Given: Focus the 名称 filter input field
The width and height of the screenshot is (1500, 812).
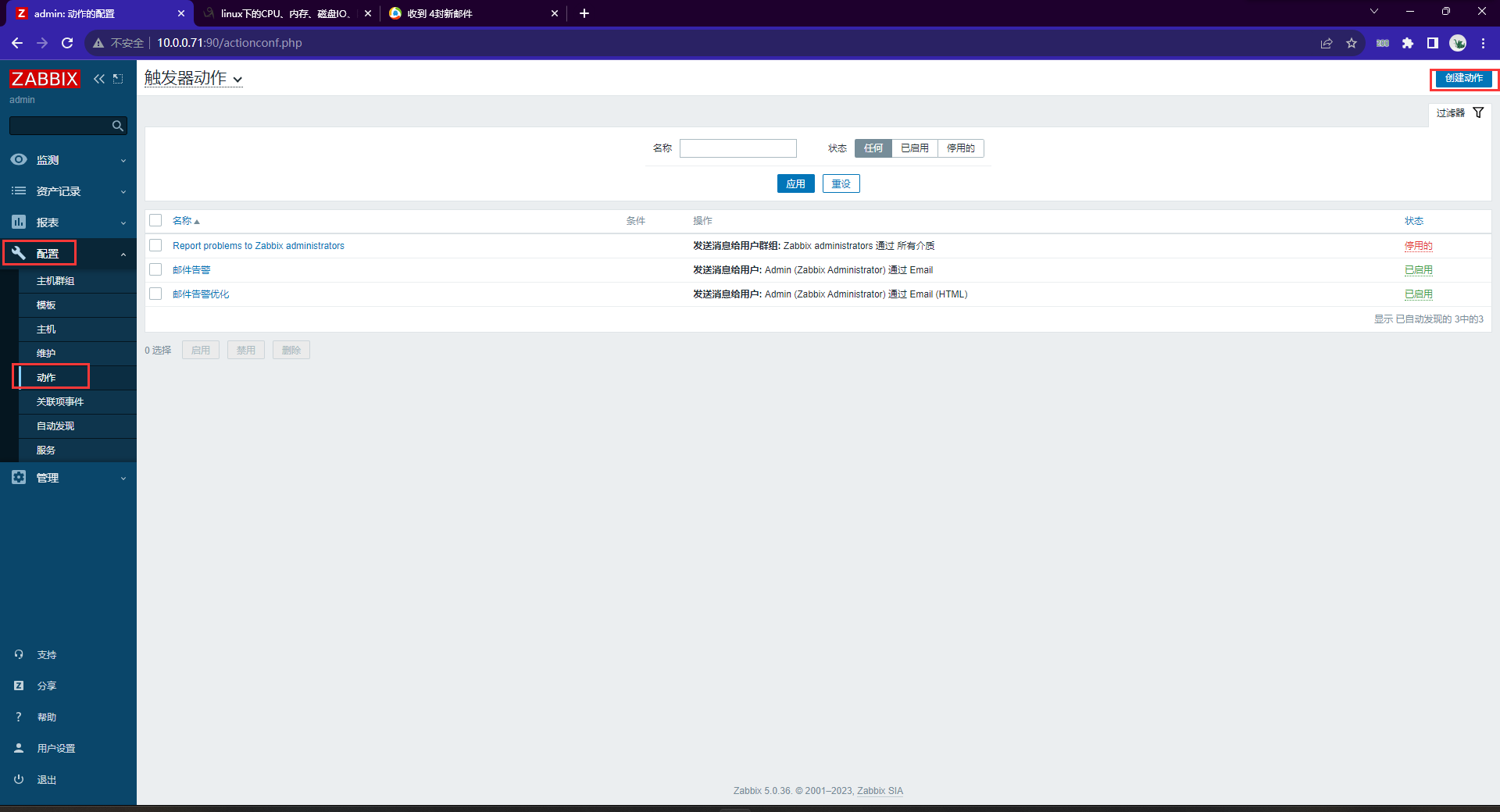Looking at the screenshot, I should [738, 148].
